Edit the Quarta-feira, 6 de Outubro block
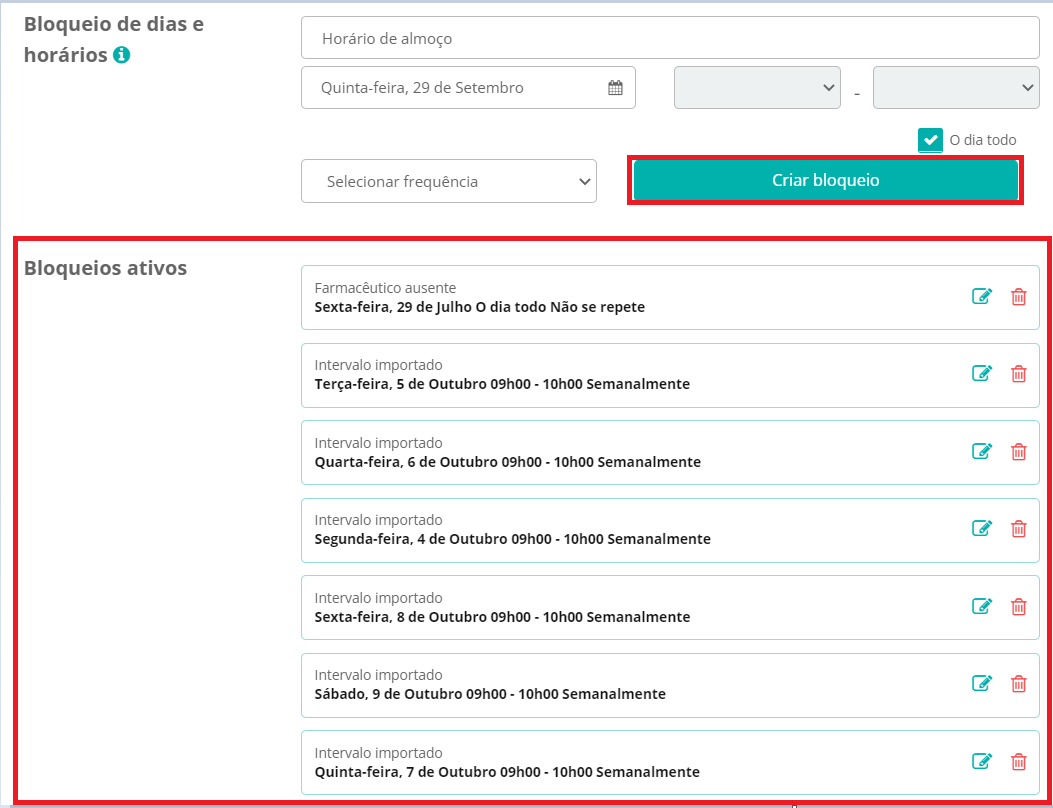The height and width of the screenshot is (808, 1053). (982, 451)
